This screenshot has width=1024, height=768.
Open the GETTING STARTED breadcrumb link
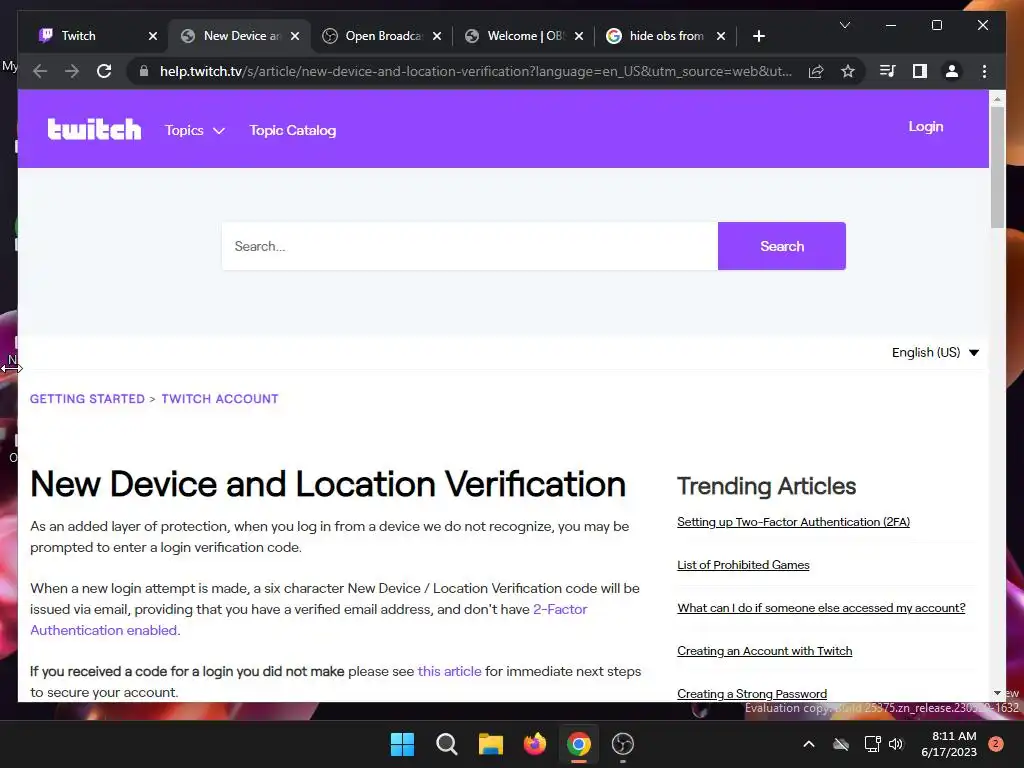[87, 399]
